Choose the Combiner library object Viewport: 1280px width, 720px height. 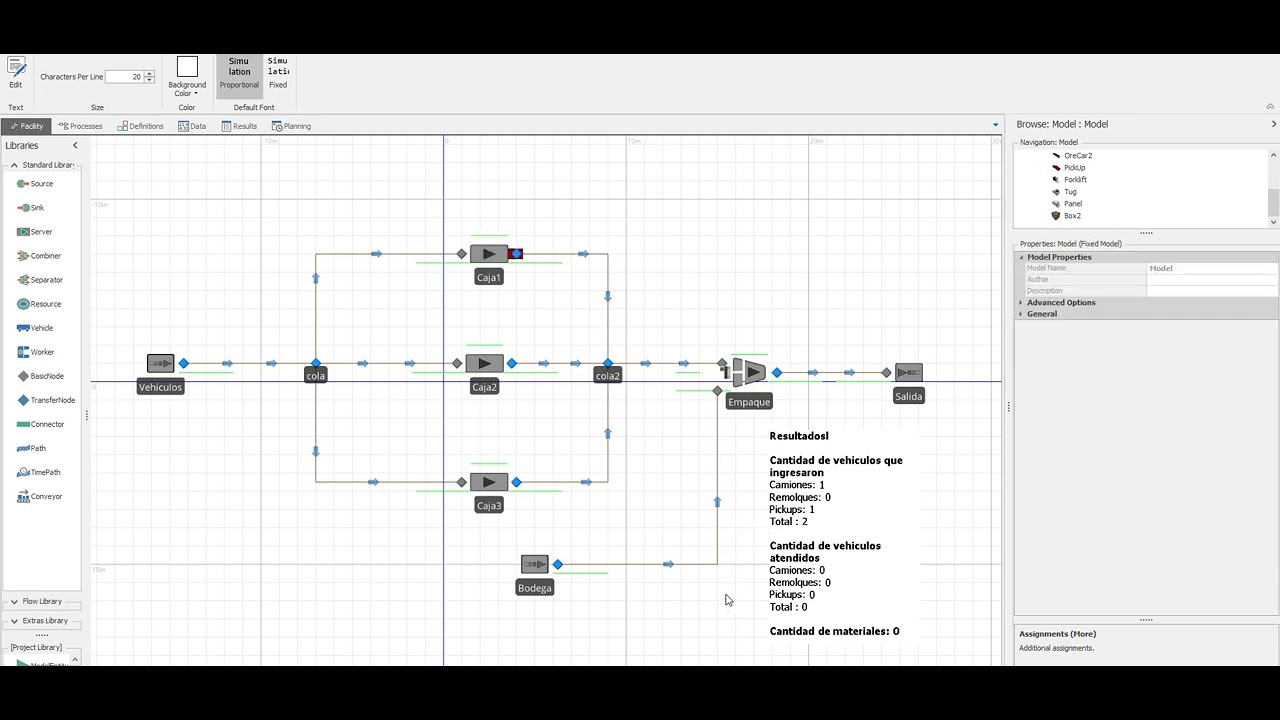click(39, 256)
